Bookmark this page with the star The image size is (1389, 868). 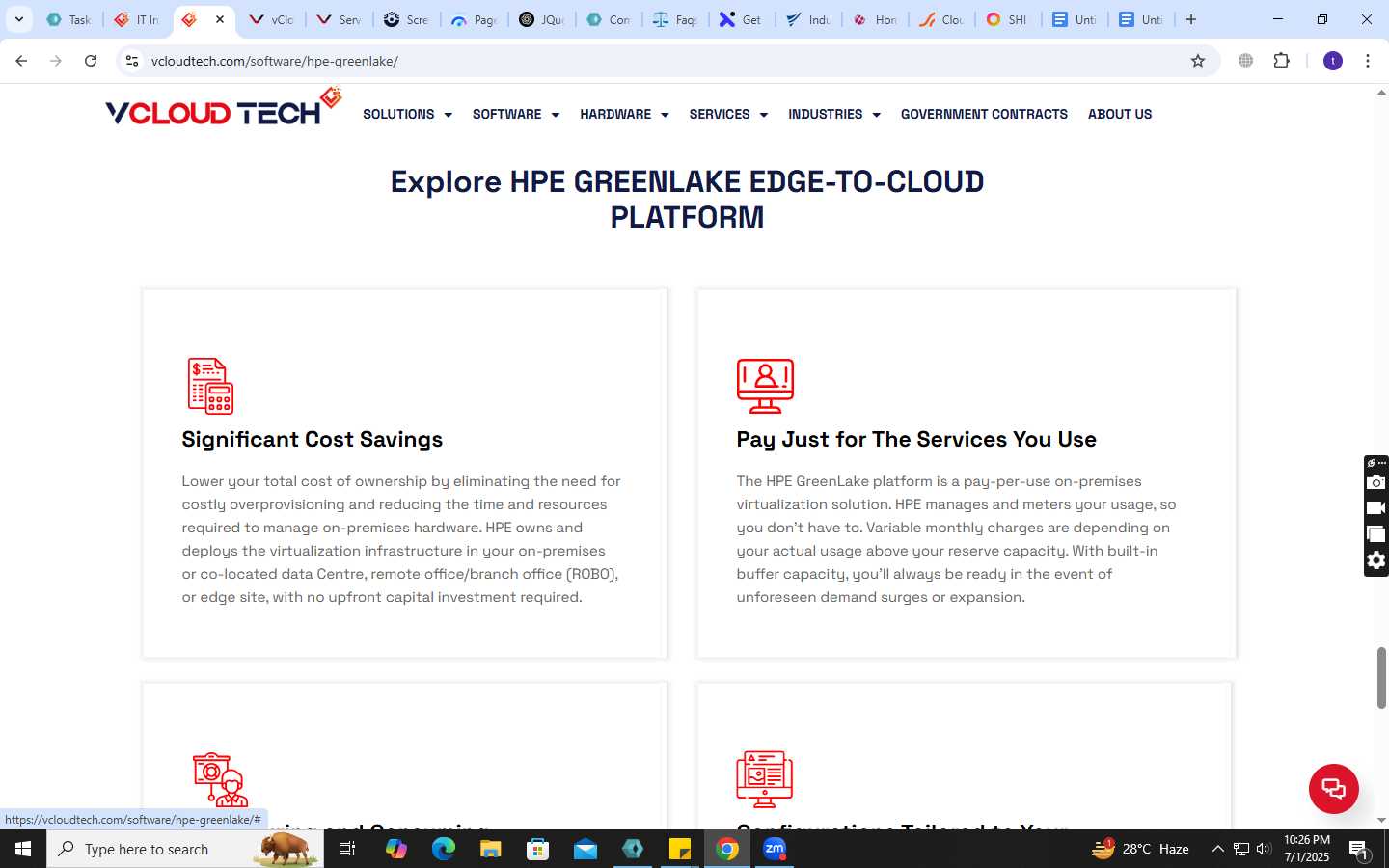point(1198,61)
